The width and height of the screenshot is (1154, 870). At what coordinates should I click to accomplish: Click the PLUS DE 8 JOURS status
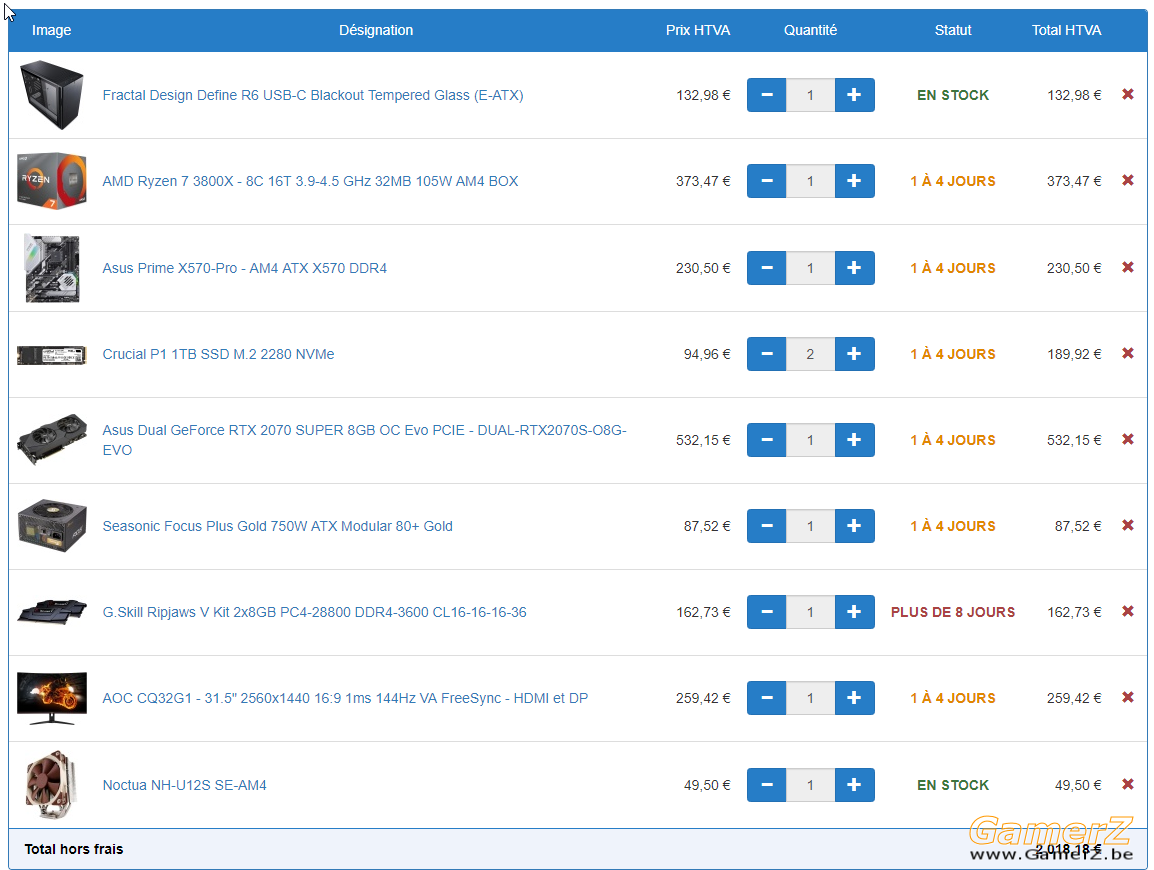953,612
